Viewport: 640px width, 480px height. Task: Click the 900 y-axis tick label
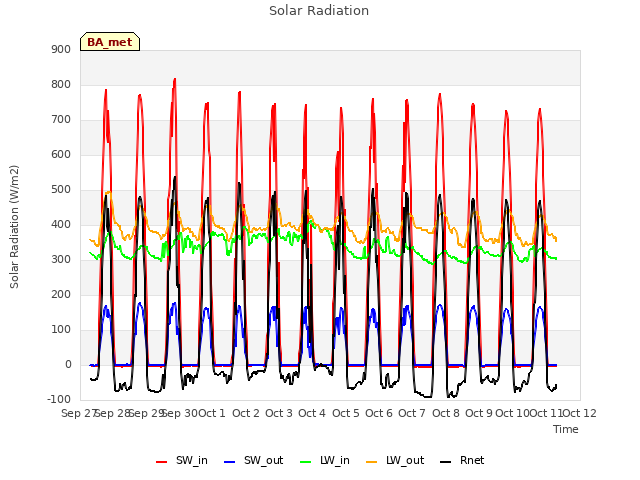61,49
